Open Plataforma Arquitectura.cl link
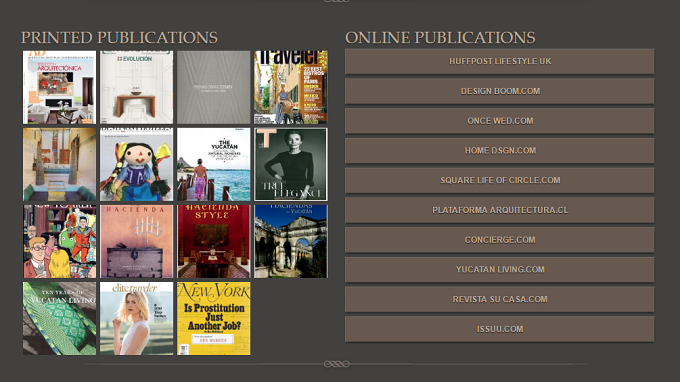680x382 pixels. (x=500, y=210)
